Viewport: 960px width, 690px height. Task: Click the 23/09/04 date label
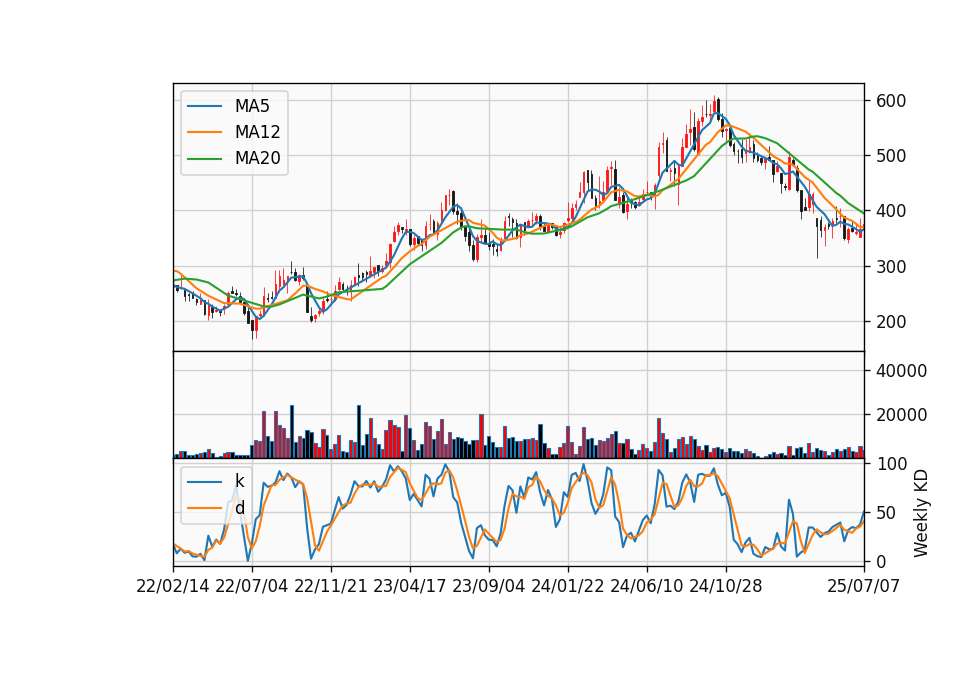[489, 586]
